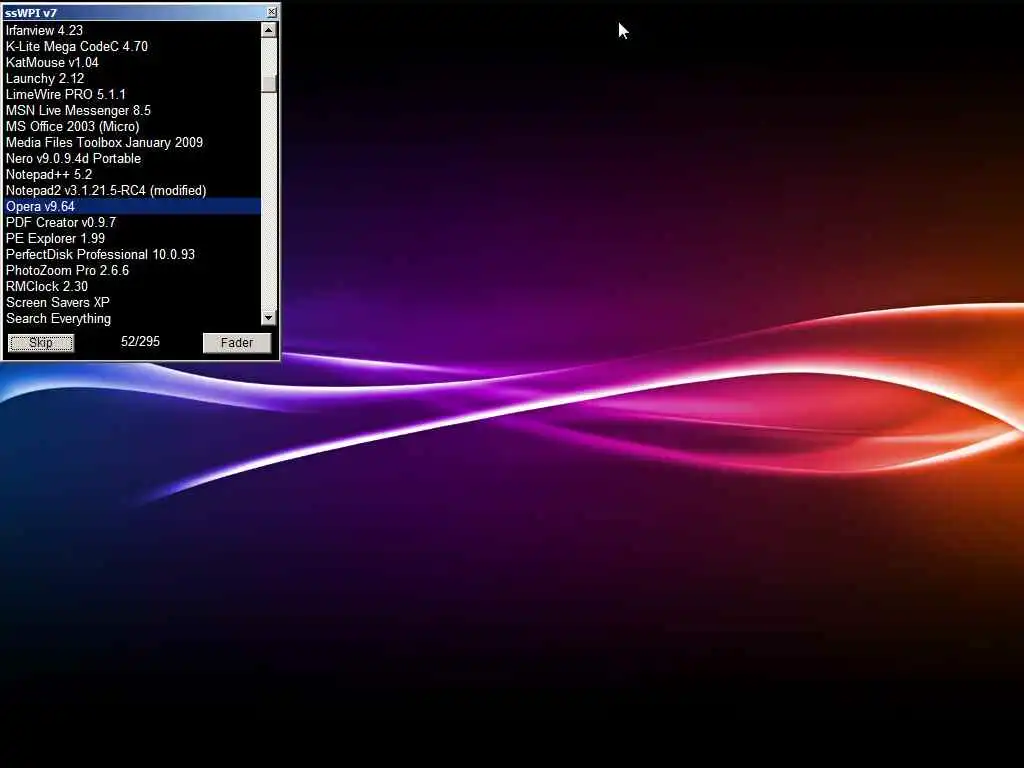Pick Launchy 2.12 from the list

click(x=133, y=78)
